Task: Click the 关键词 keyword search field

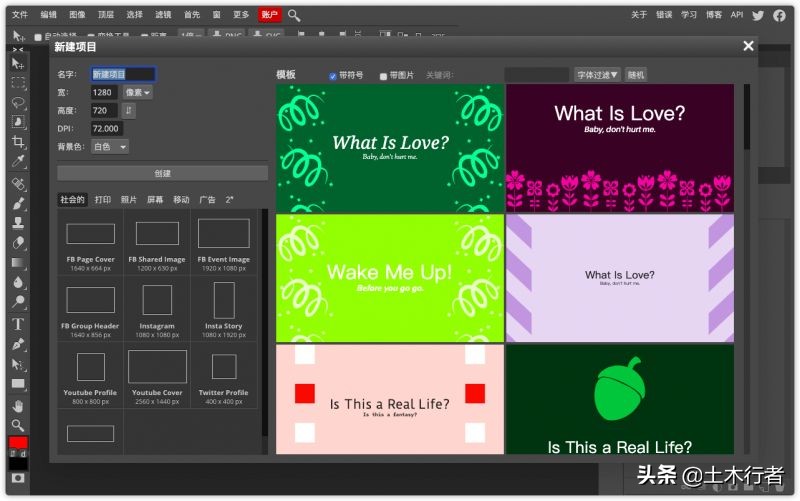Action: [537, 75]
